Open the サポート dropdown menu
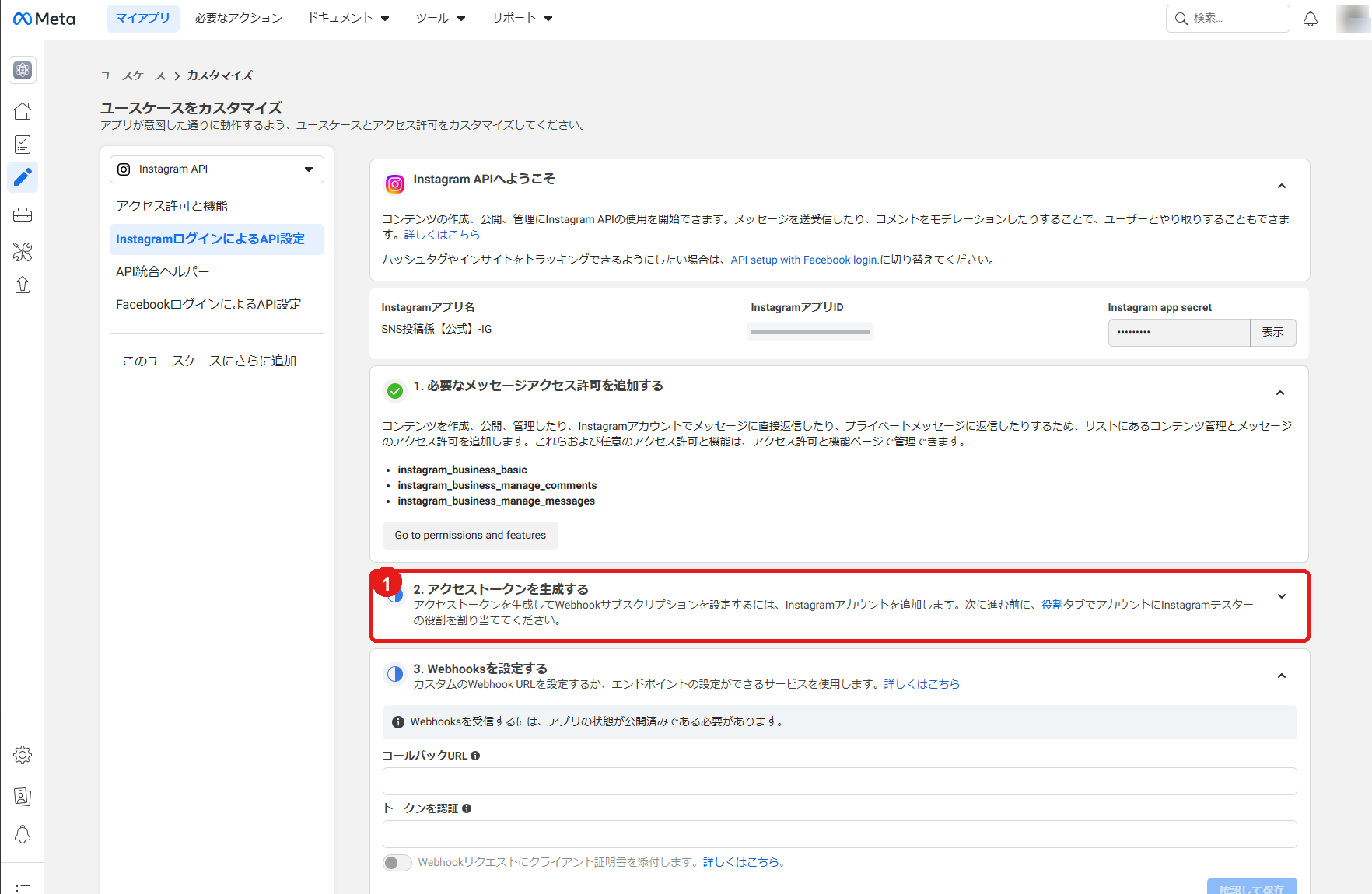 pyautogui.click(x=522, y=18)
